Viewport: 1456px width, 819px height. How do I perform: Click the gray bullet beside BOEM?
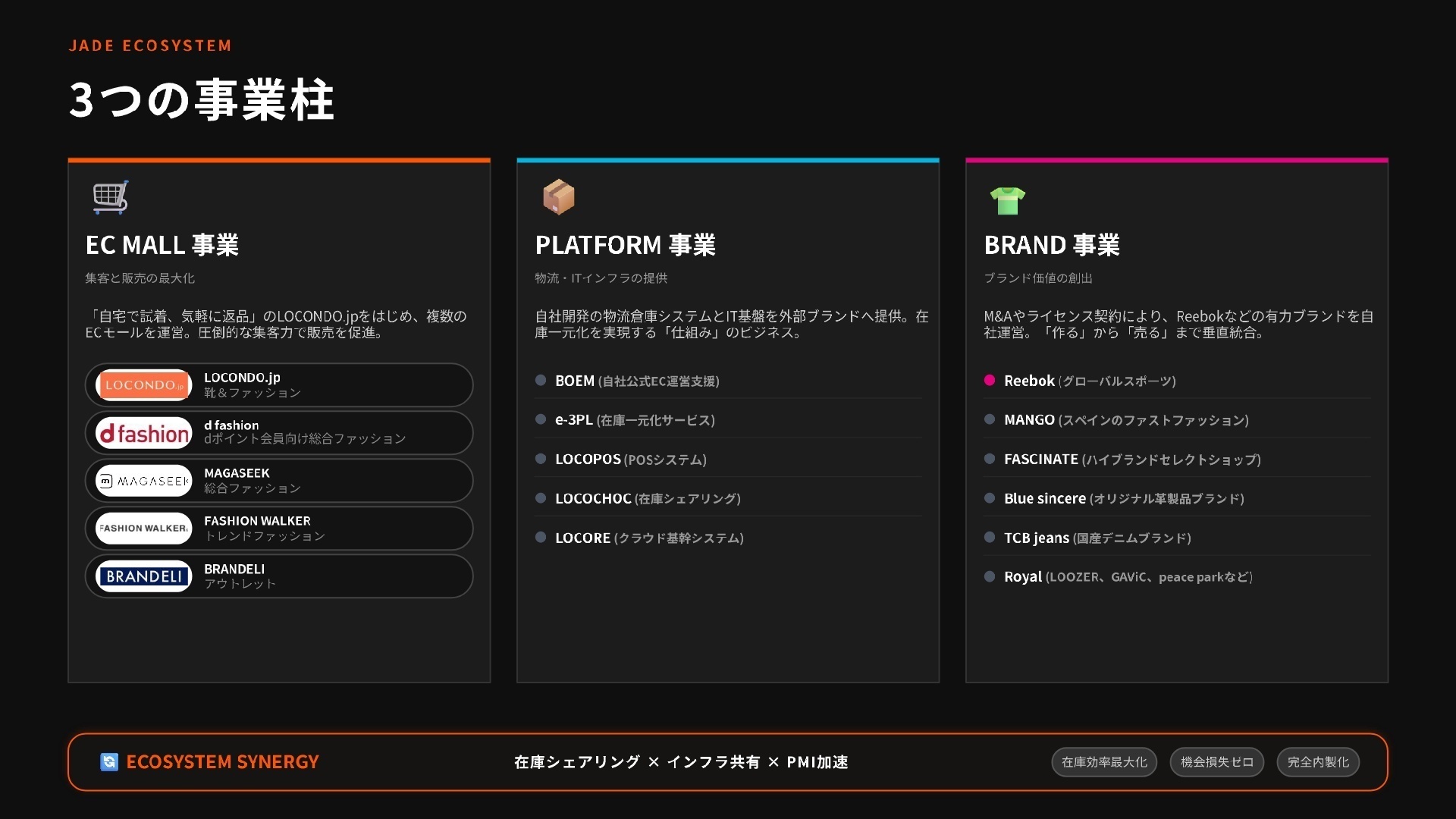[541, 381]
